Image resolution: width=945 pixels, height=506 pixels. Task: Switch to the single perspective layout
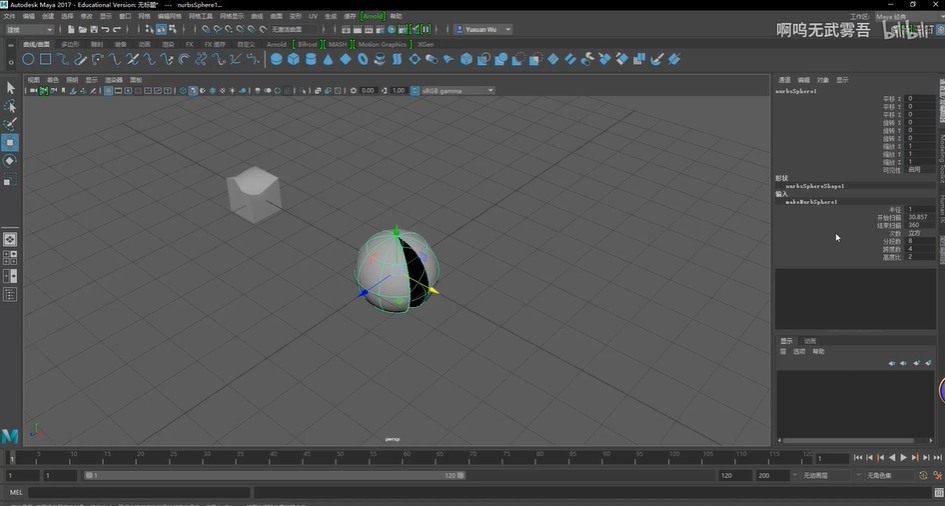pos(10,240)
